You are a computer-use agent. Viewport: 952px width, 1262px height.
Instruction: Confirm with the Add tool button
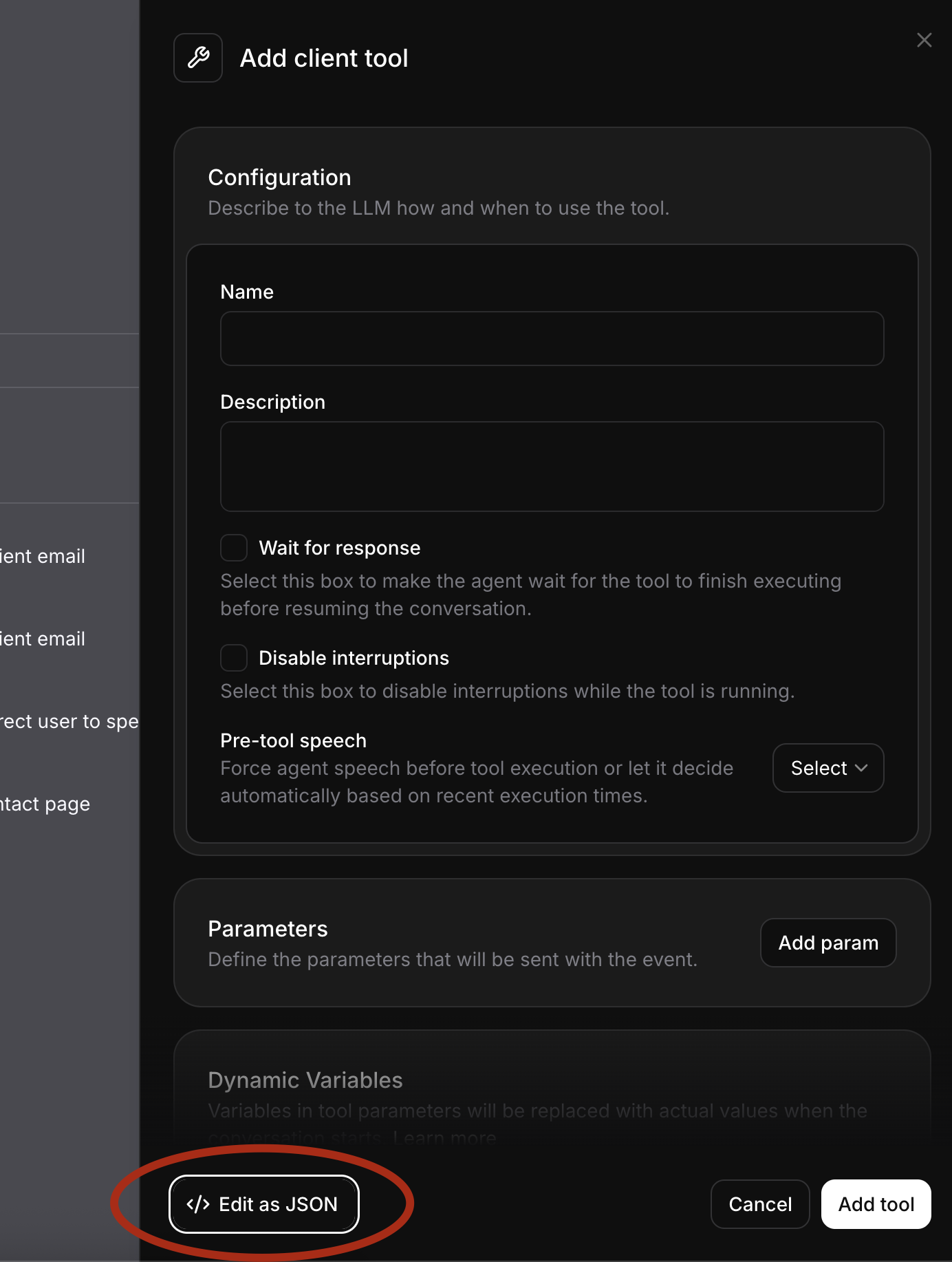pos(876,1204)
